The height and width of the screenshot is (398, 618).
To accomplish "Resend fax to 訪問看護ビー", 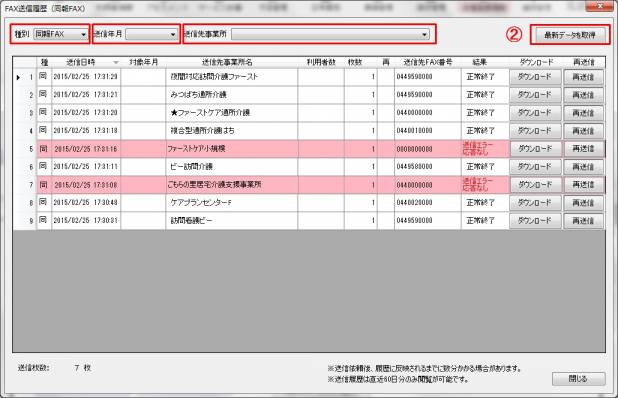I will [583, 221].
